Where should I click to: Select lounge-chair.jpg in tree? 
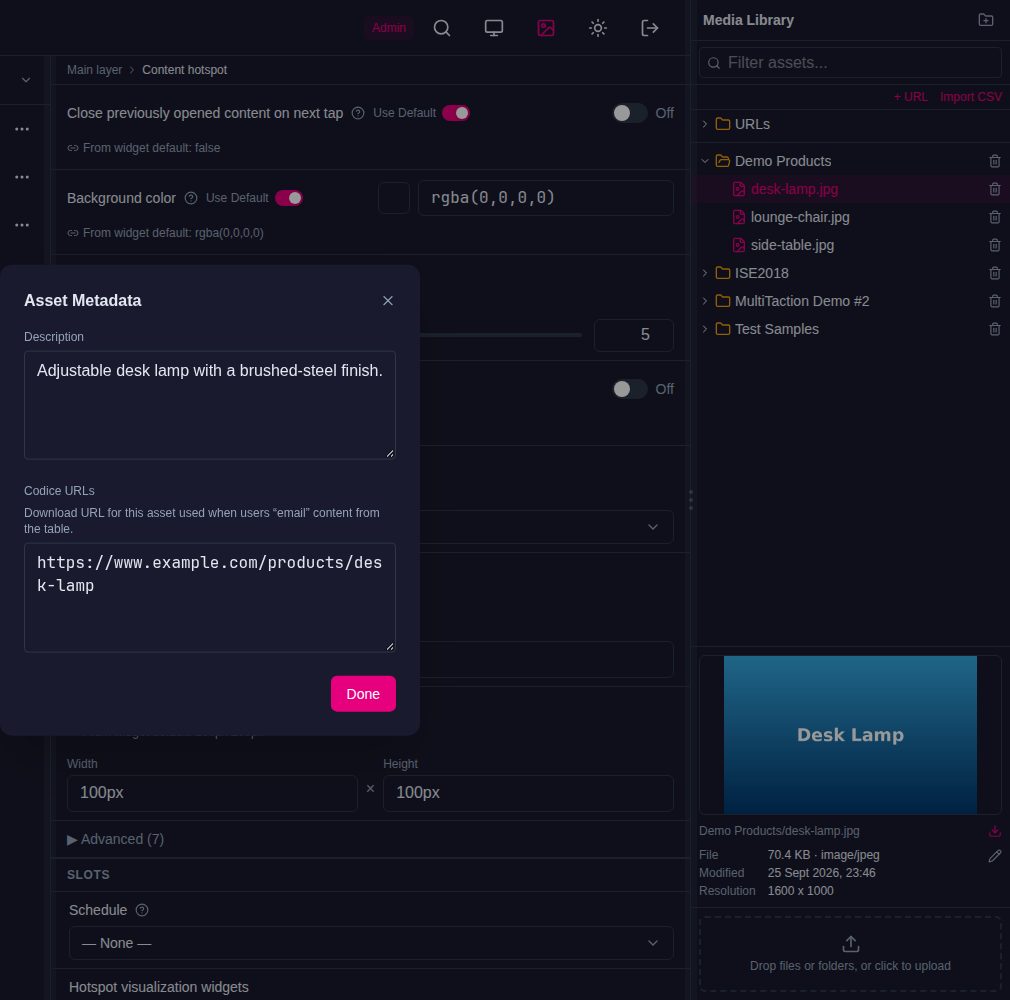point(799,217)
